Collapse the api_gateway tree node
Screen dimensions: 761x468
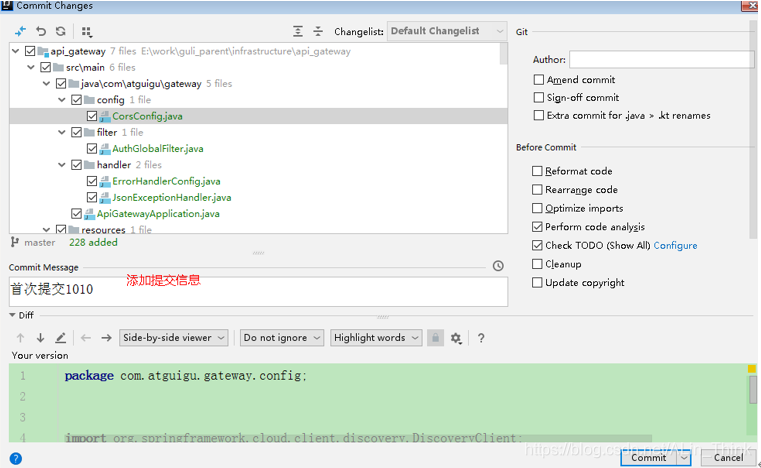(16, 51)
